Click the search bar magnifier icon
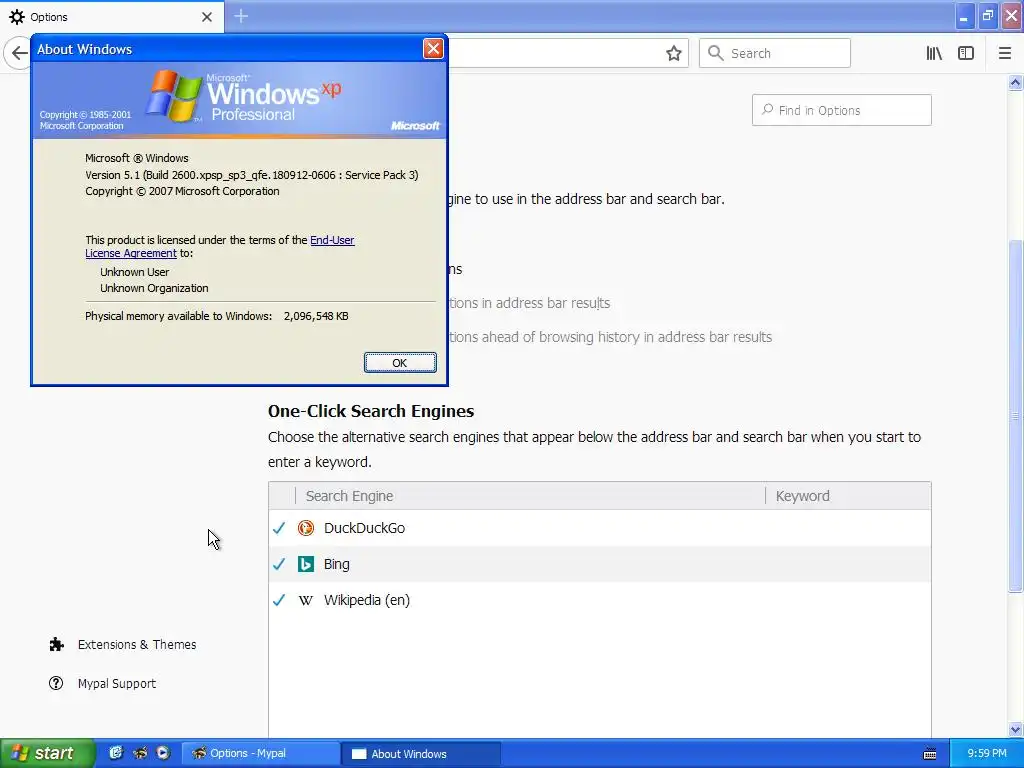This screenshot has width=1024, height=768. click(x=716, y=53)
